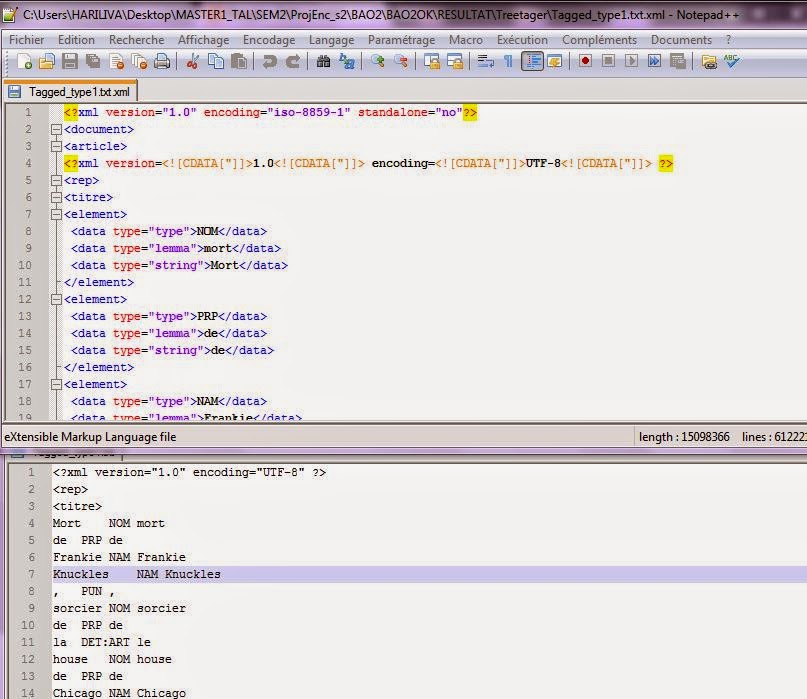The image size is (807, 699).
Task: Click the ABC spell check icon
Action: click(x=731, y=61)
